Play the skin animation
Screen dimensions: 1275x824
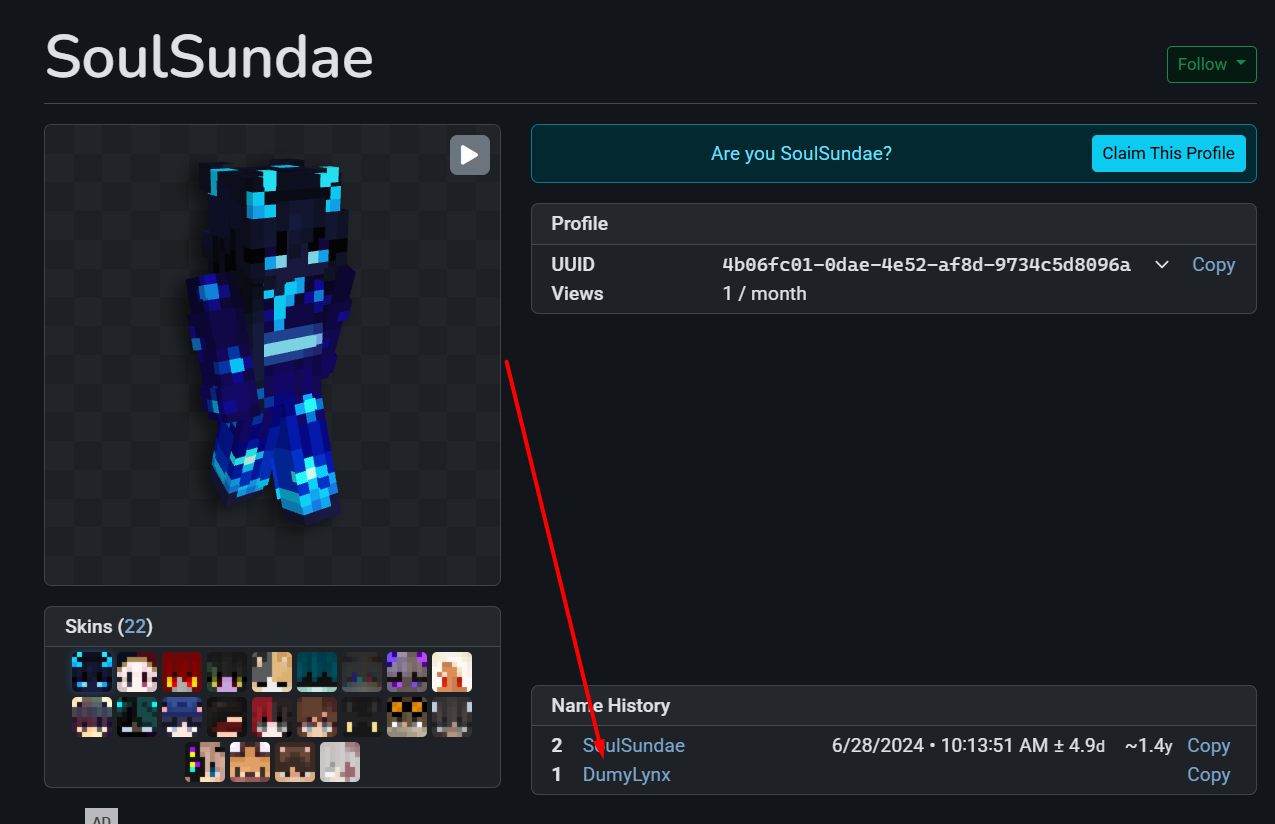pos(469,155)
